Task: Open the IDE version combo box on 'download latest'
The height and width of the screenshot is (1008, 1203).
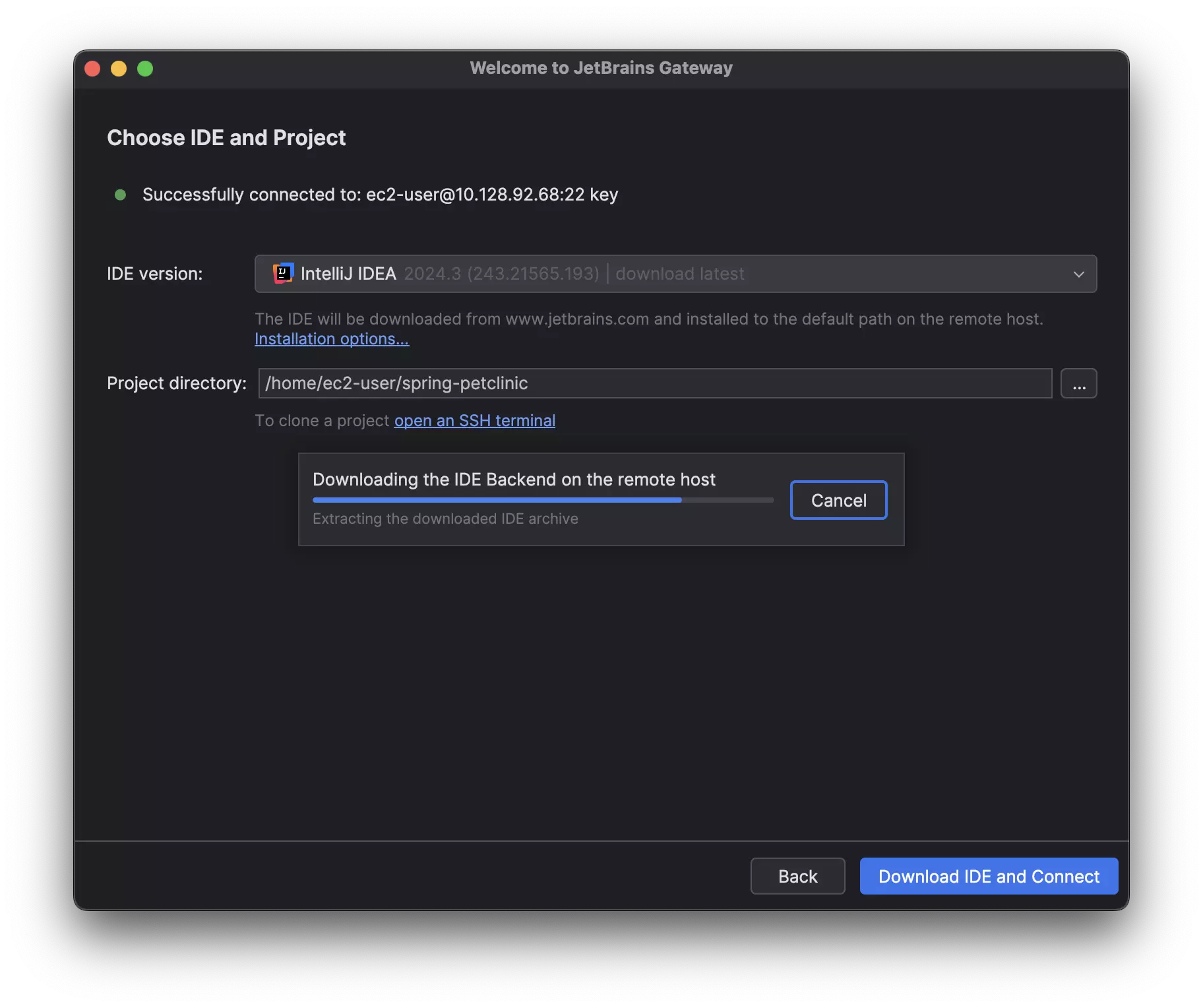Action: pos(679,274)
